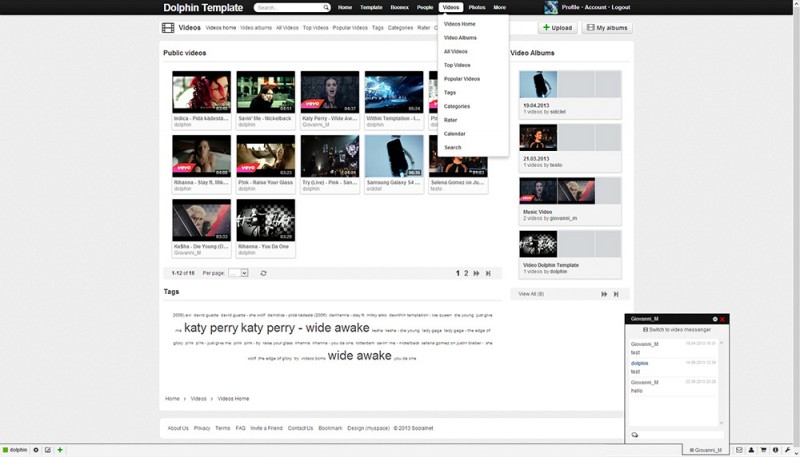Select Popular Videos in dropdown menu
This screenshot has width=800, height=457.
tap(462, 79)
